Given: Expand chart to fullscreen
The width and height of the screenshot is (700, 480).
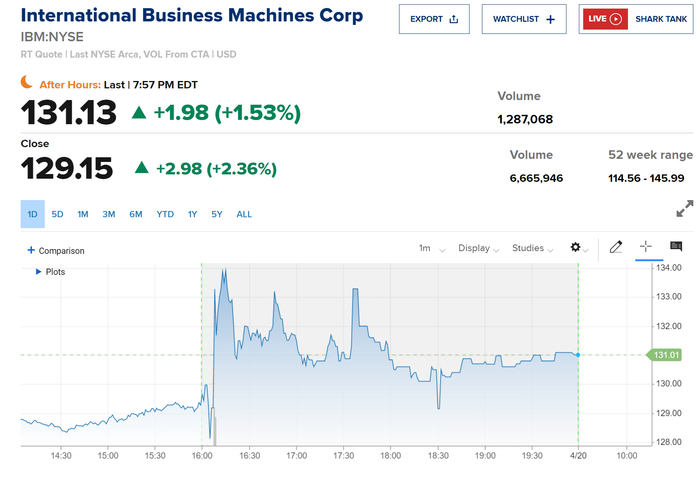Looking at the screenshot, I should pyautogui.click(x=685, y=210).
